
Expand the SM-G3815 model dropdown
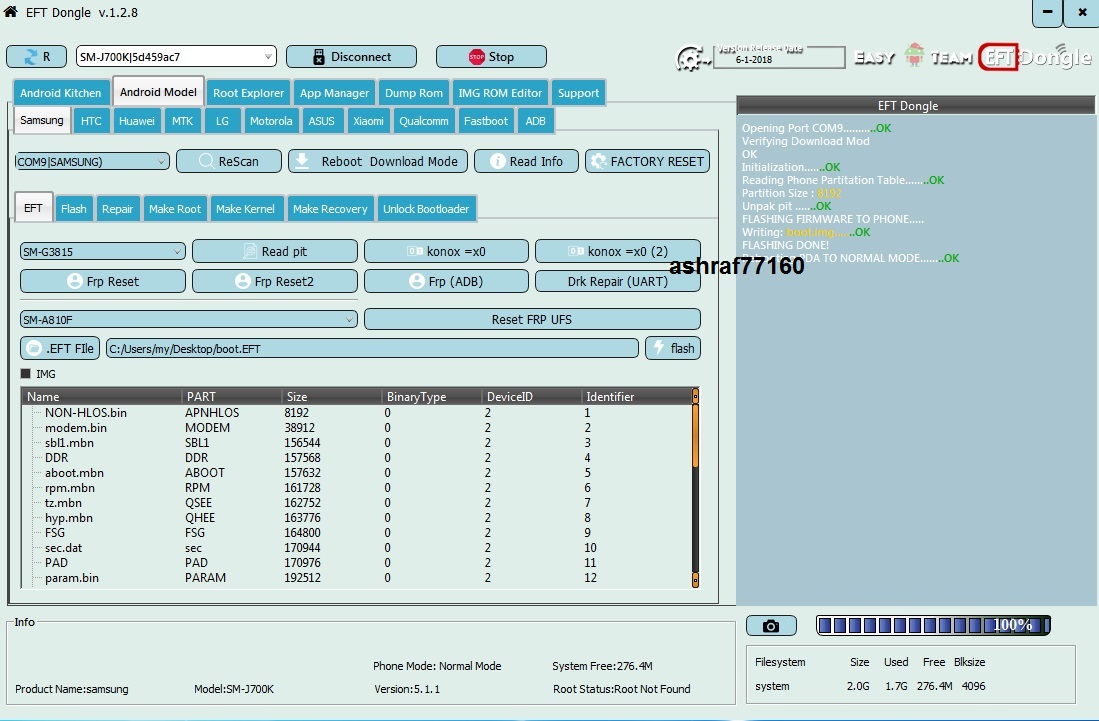pyautogui.click(x=103, y=252)
